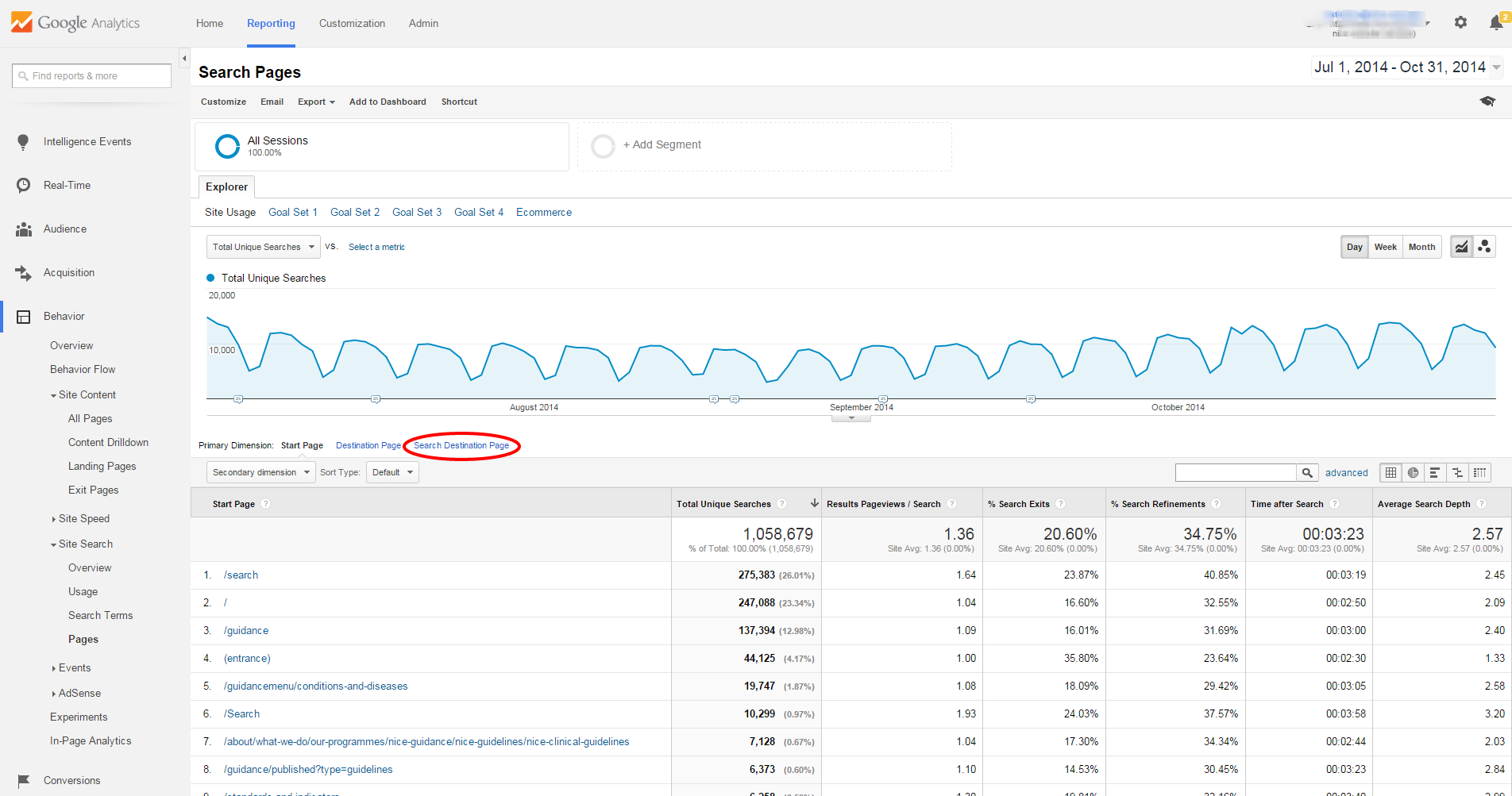This screenshot has width=1512, height=796.
Task: Collapse the left sidebar arrow
Action: [184, 59]
